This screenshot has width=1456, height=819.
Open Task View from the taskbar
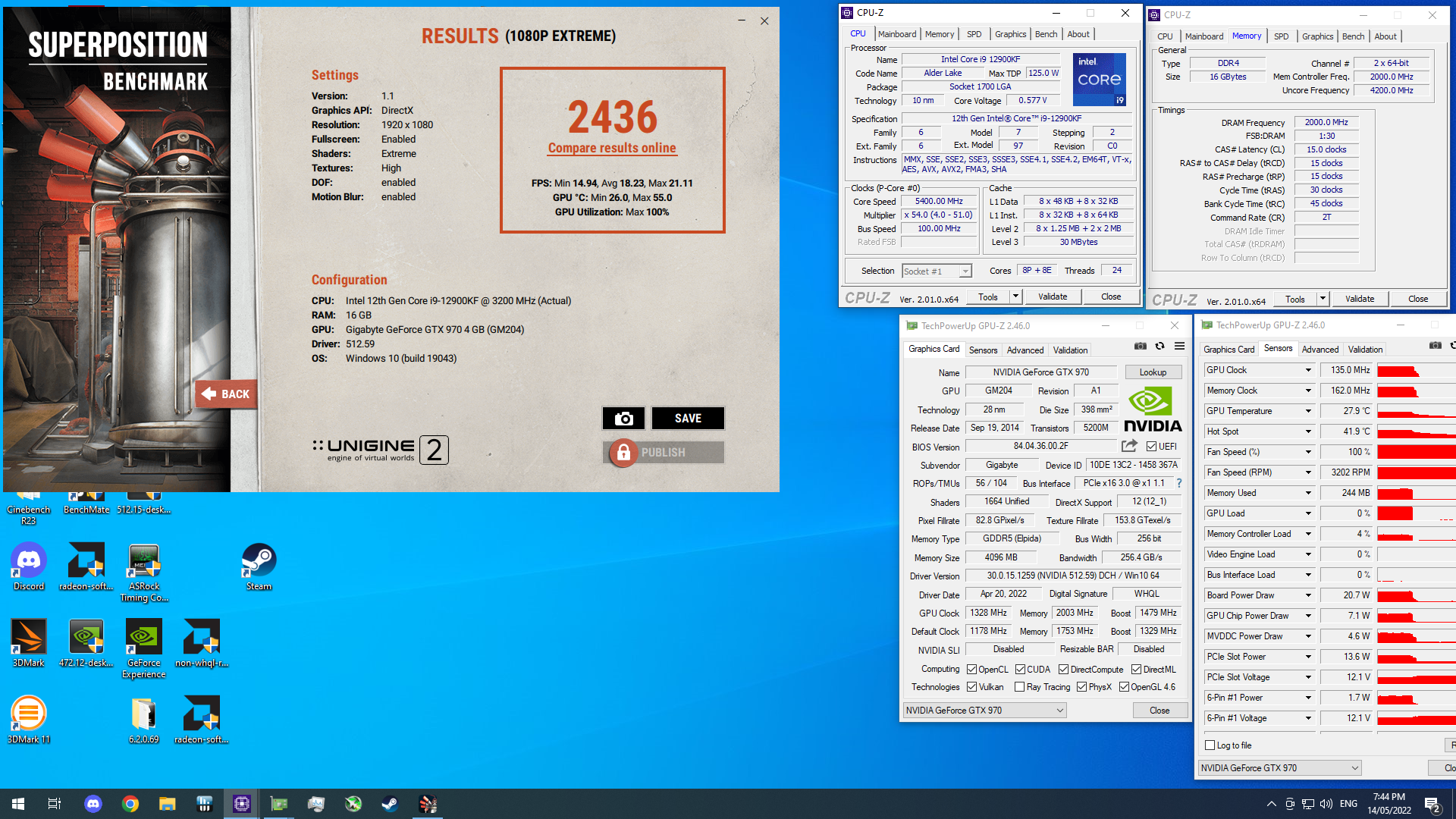pos(55,804)
